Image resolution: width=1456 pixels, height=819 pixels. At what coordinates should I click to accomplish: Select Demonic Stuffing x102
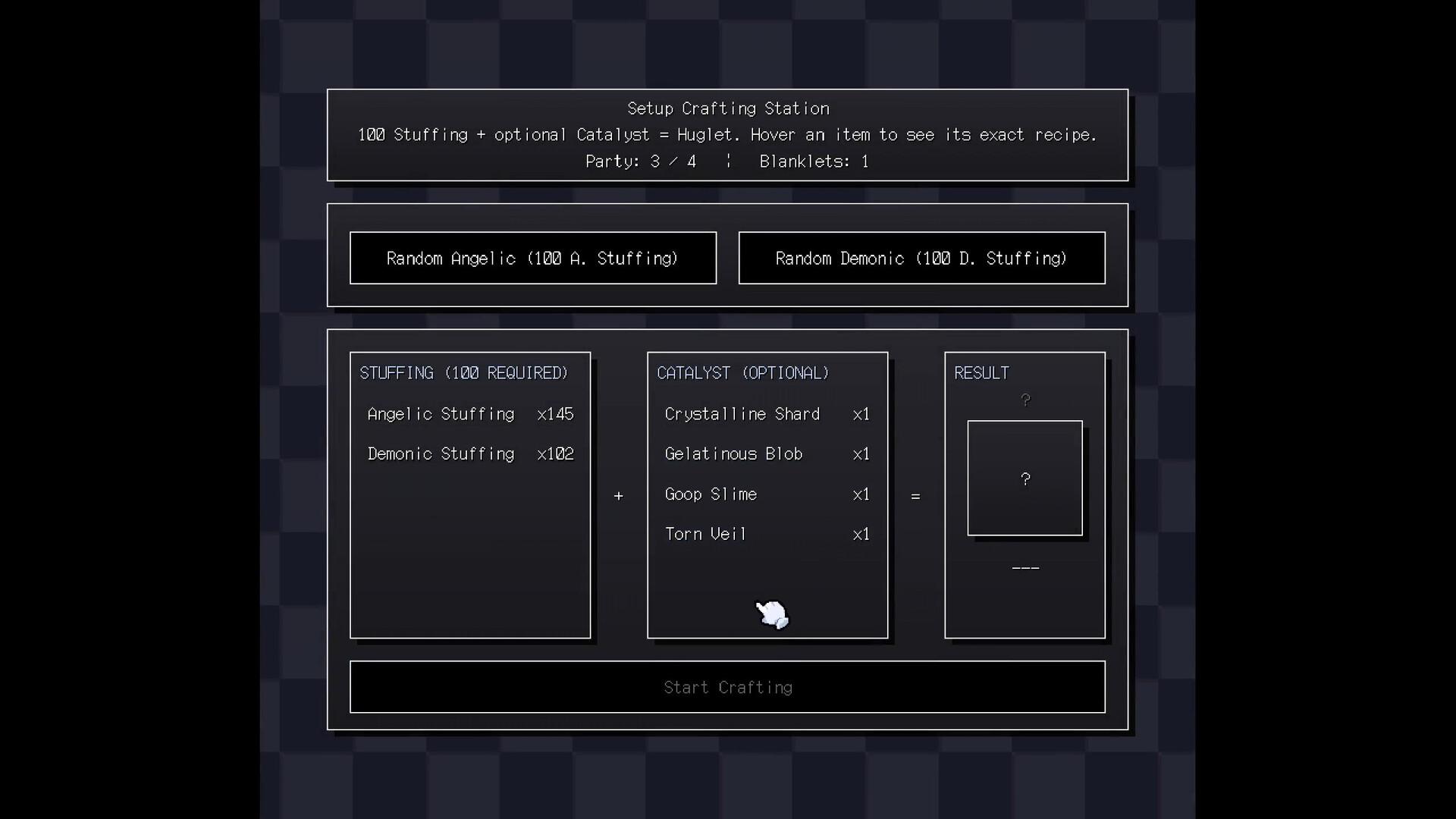(470, 453)
